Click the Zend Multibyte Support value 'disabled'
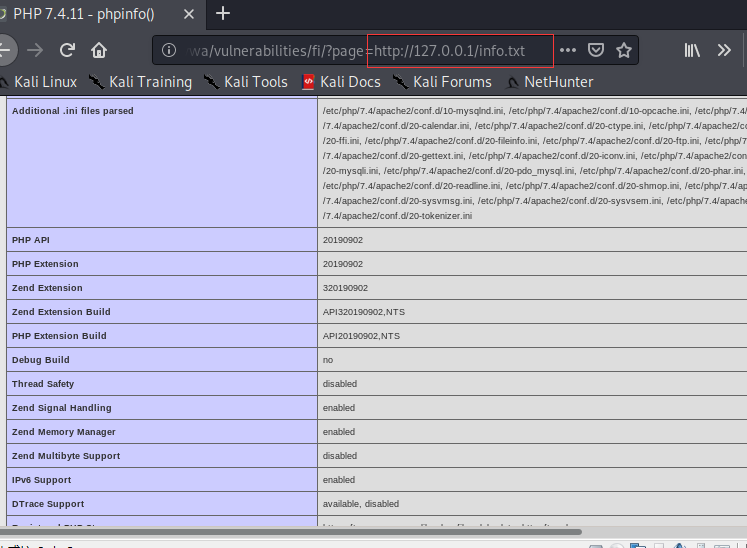 (340, 456)
